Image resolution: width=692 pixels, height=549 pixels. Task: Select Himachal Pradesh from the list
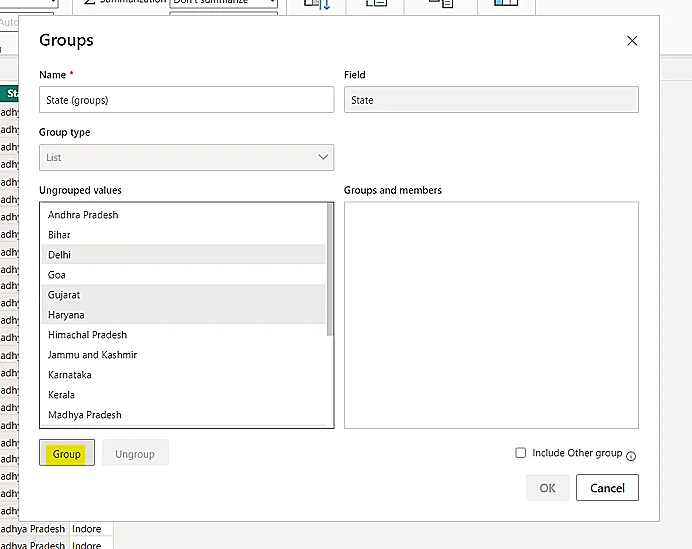[x=87, y=335]
